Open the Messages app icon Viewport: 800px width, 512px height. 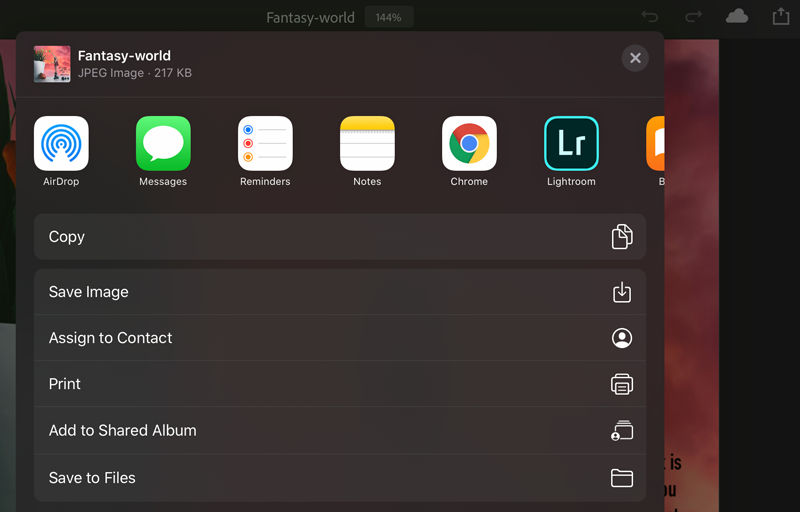pos(163,143)
